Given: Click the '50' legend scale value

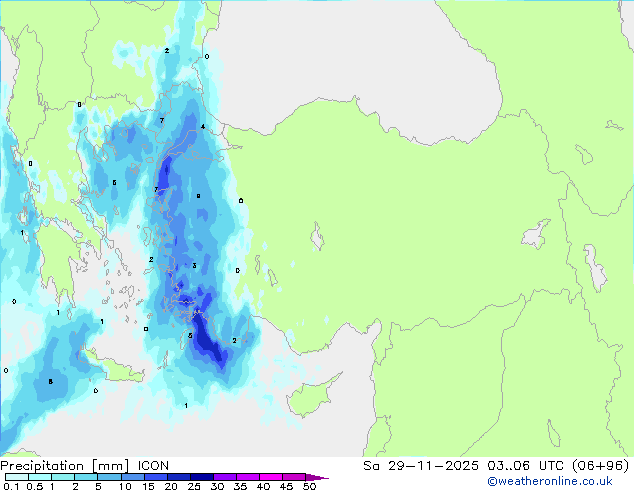Looking at the screenshot, I should (309, 486).
